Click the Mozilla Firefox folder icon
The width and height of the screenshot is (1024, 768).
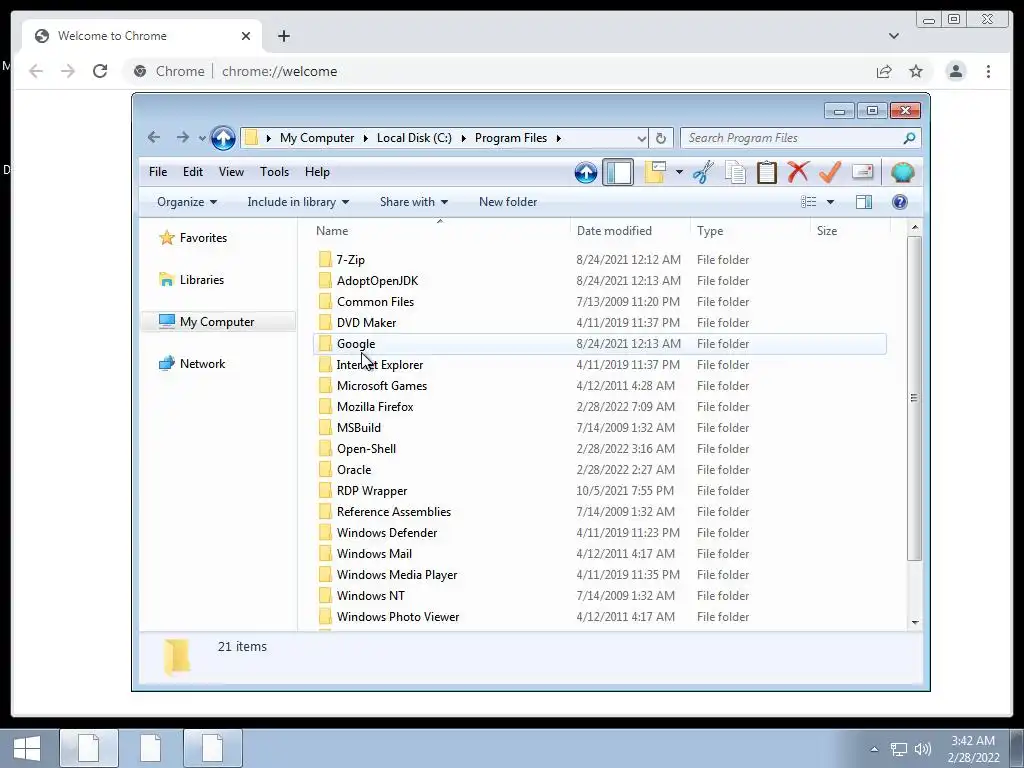coord(325,406)
